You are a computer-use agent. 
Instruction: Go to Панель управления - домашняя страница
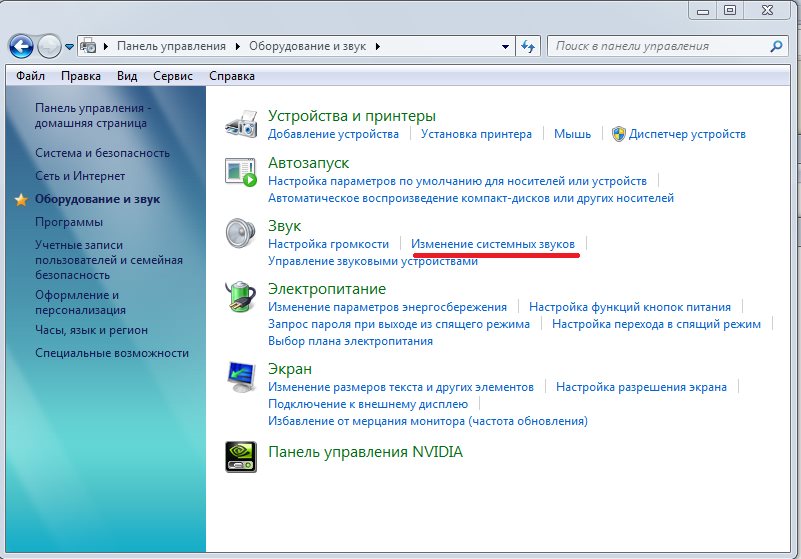(93, 115)
